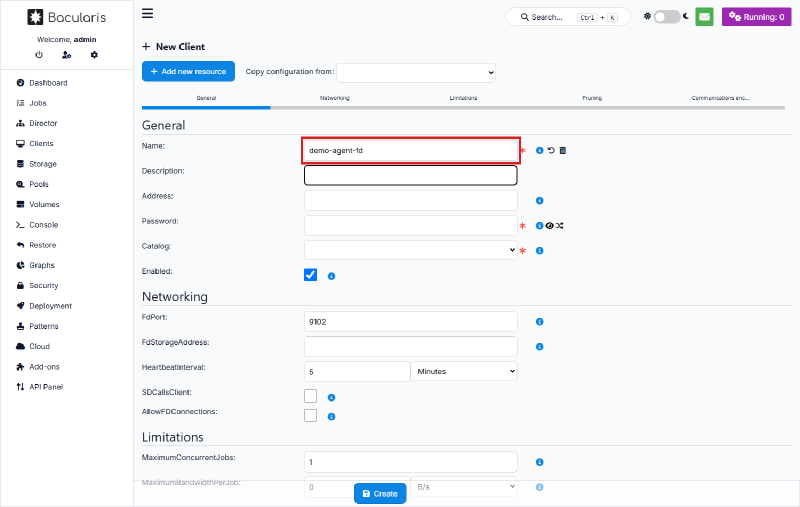The width and height of the screenshot is (800, 507).
Task: Open Copy configuration from dropdown
Action: tap(416, 72)
